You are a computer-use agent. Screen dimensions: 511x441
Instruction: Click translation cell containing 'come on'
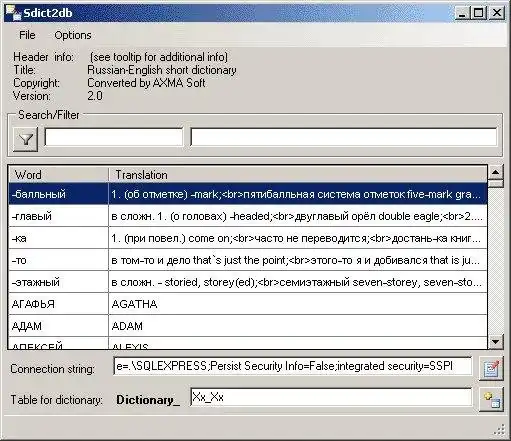click(x=298, y=238)
